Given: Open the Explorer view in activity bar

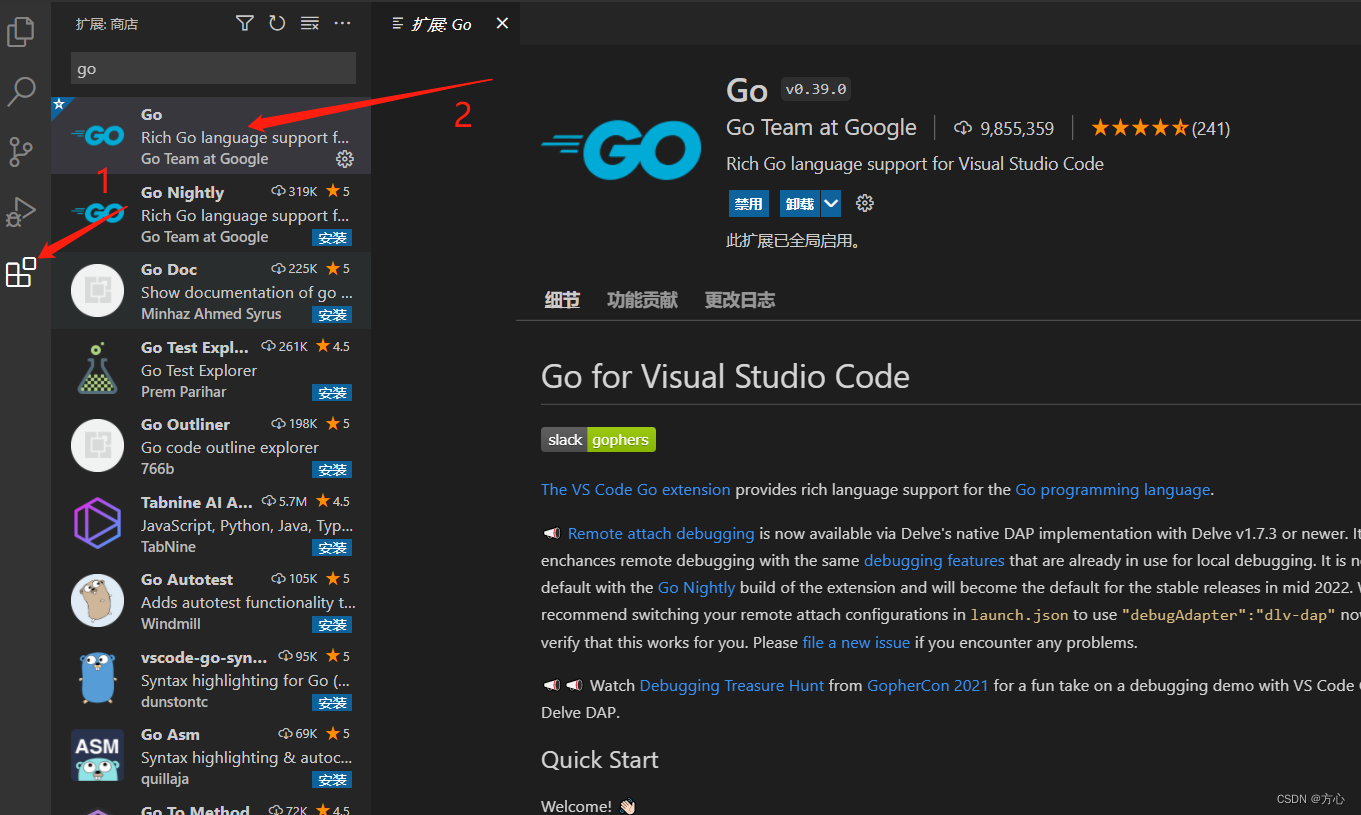Looking at the screenshot, I should pyautogui.click(x=21, y=32).
